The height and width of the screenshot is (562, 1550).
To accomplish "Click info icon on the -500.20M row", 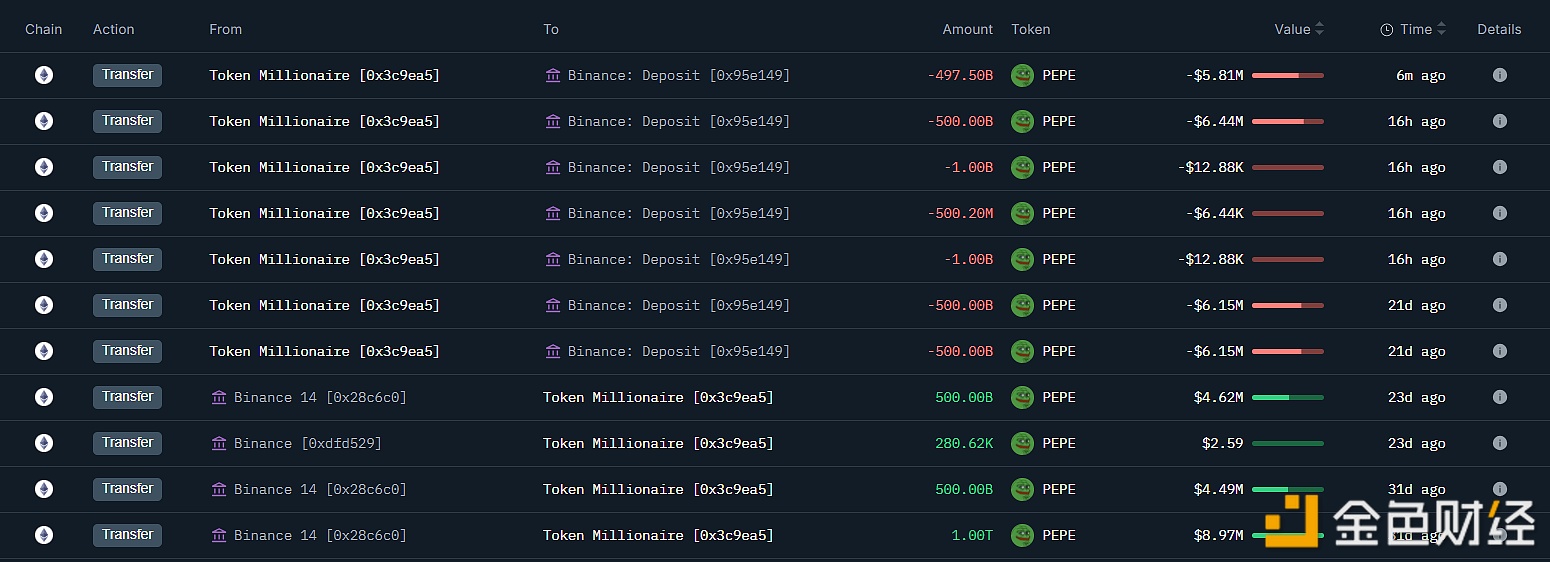I will 1499,213.
